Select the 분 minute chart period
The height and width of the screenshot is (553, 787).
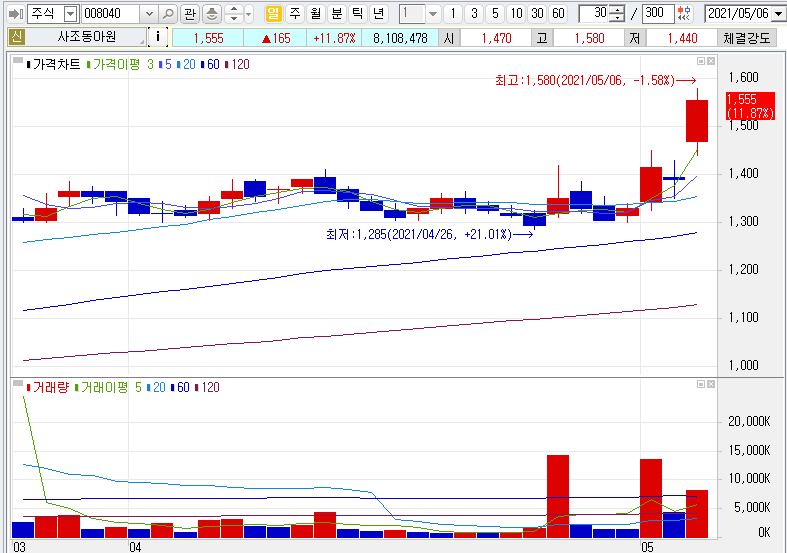point(337,14)
